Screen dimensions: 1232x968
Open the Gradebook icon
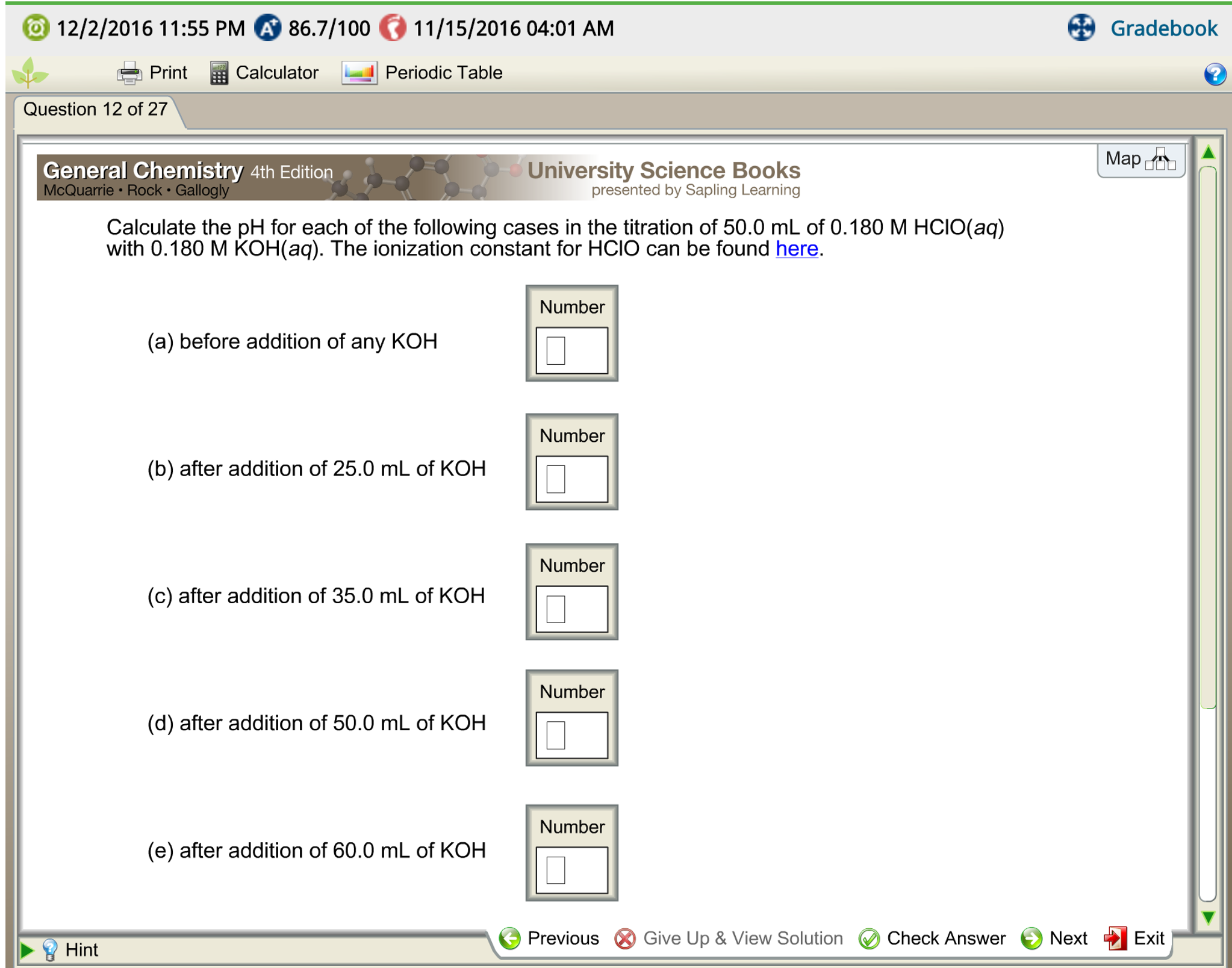click(x=1081, y=28)
